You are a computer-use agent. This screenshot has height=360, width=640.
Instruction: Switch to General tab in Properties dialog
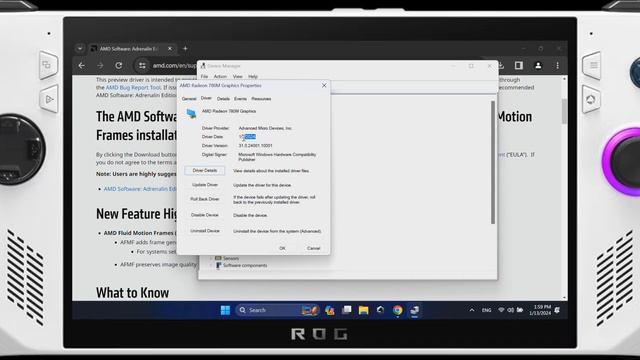click(x=189, y=99)
